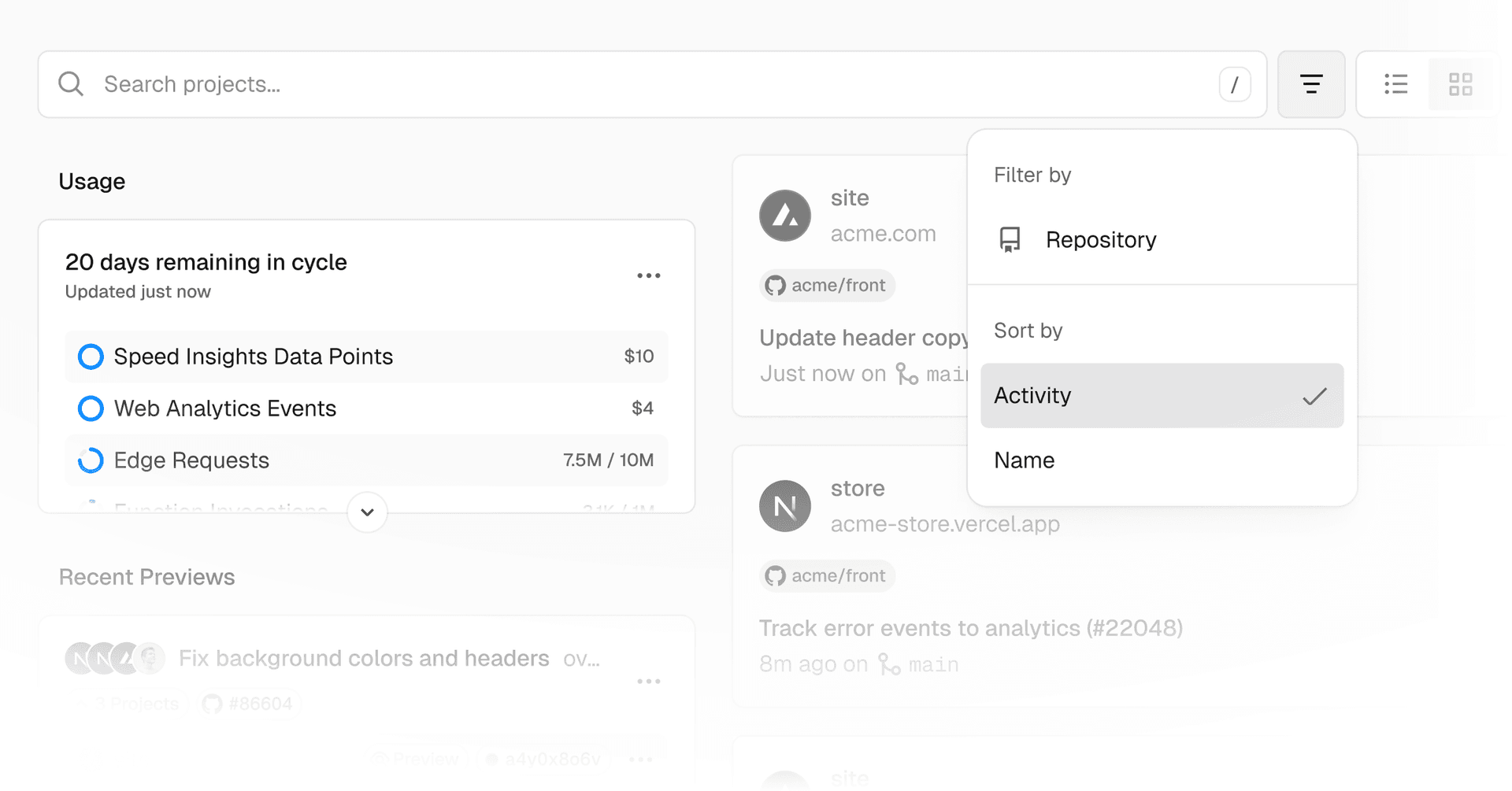Switch to grid view layout
The width and height of the screenshot is (1512, 791).
(1460, 84)
